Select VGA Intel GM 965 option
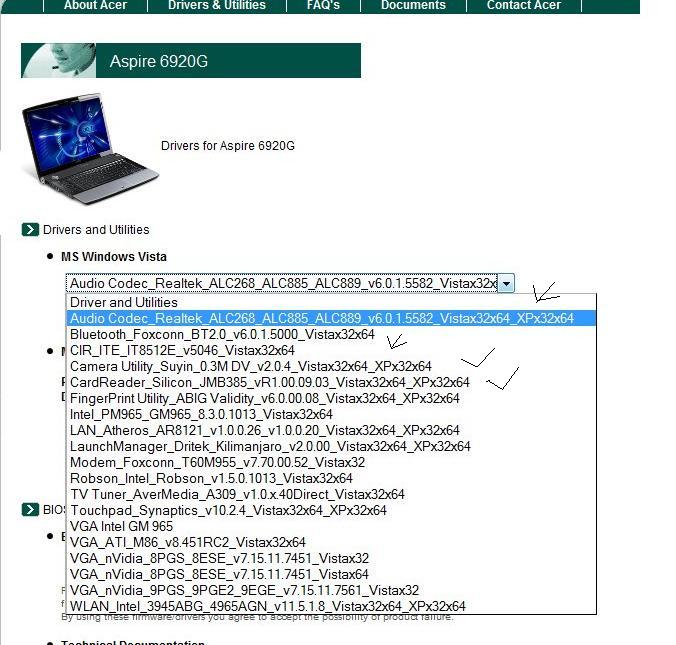Screen dimensions: 676x645 331,526
